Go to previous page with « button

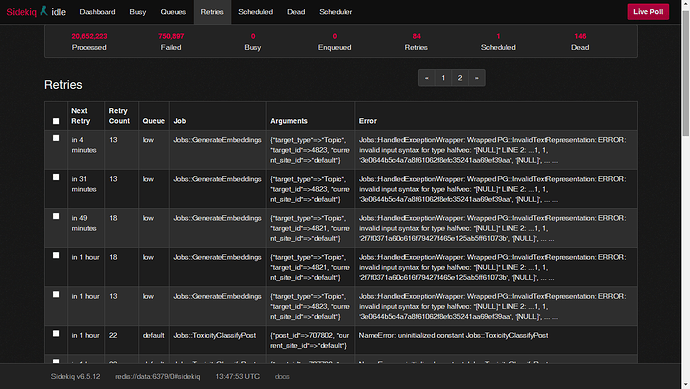pyautogui.click(x=426, y=78)
